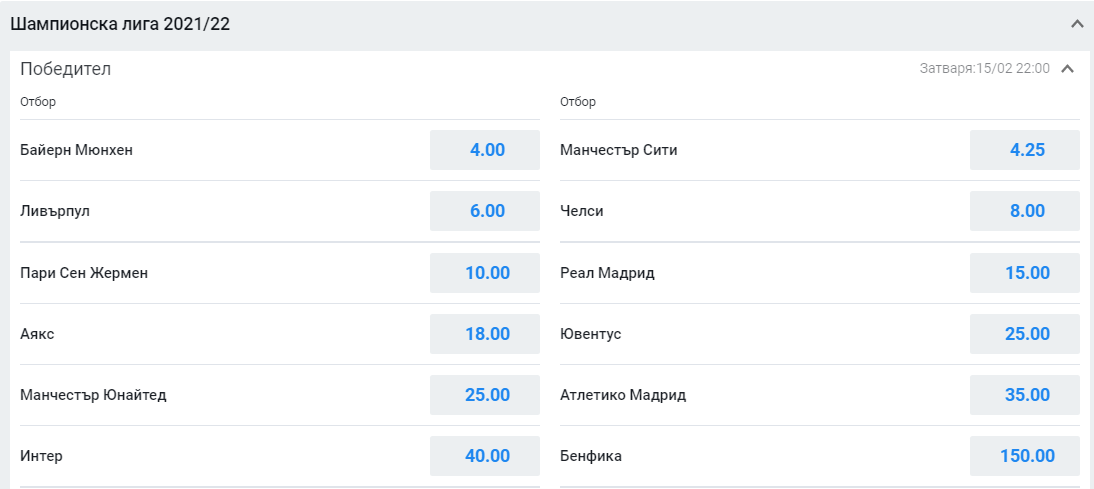Bet on Пари Сен Жермен 10.00
The height and width of the screenshot is (489, 1094).
coord(485,273)
